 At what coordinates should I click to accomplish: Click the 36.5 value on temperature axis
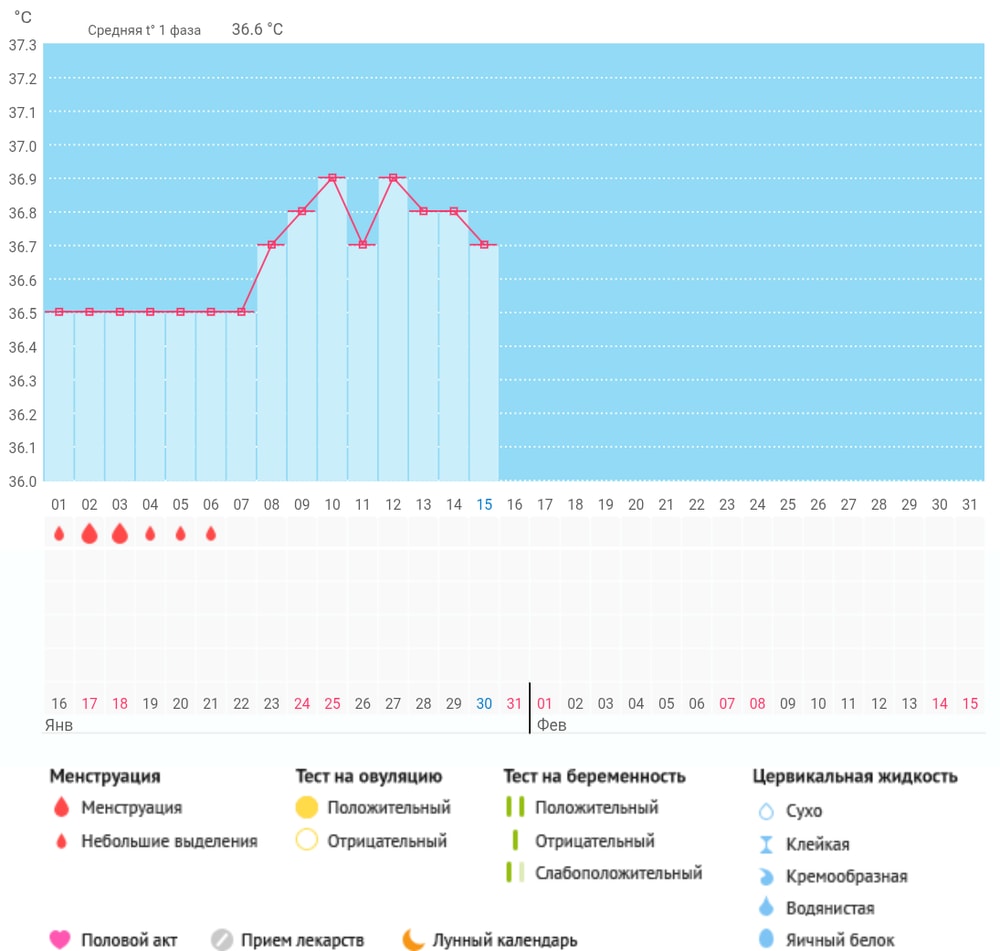click(22, 313)
